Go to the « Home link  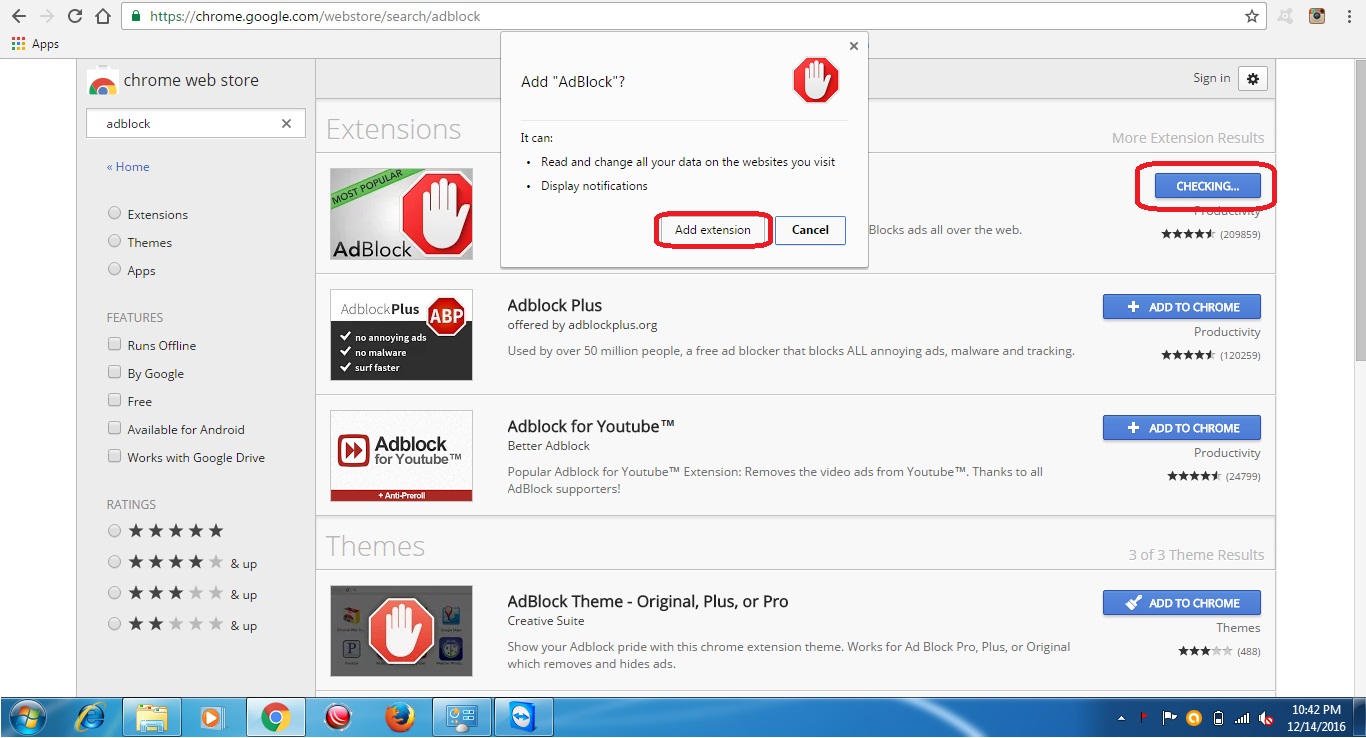click(128, 167)
